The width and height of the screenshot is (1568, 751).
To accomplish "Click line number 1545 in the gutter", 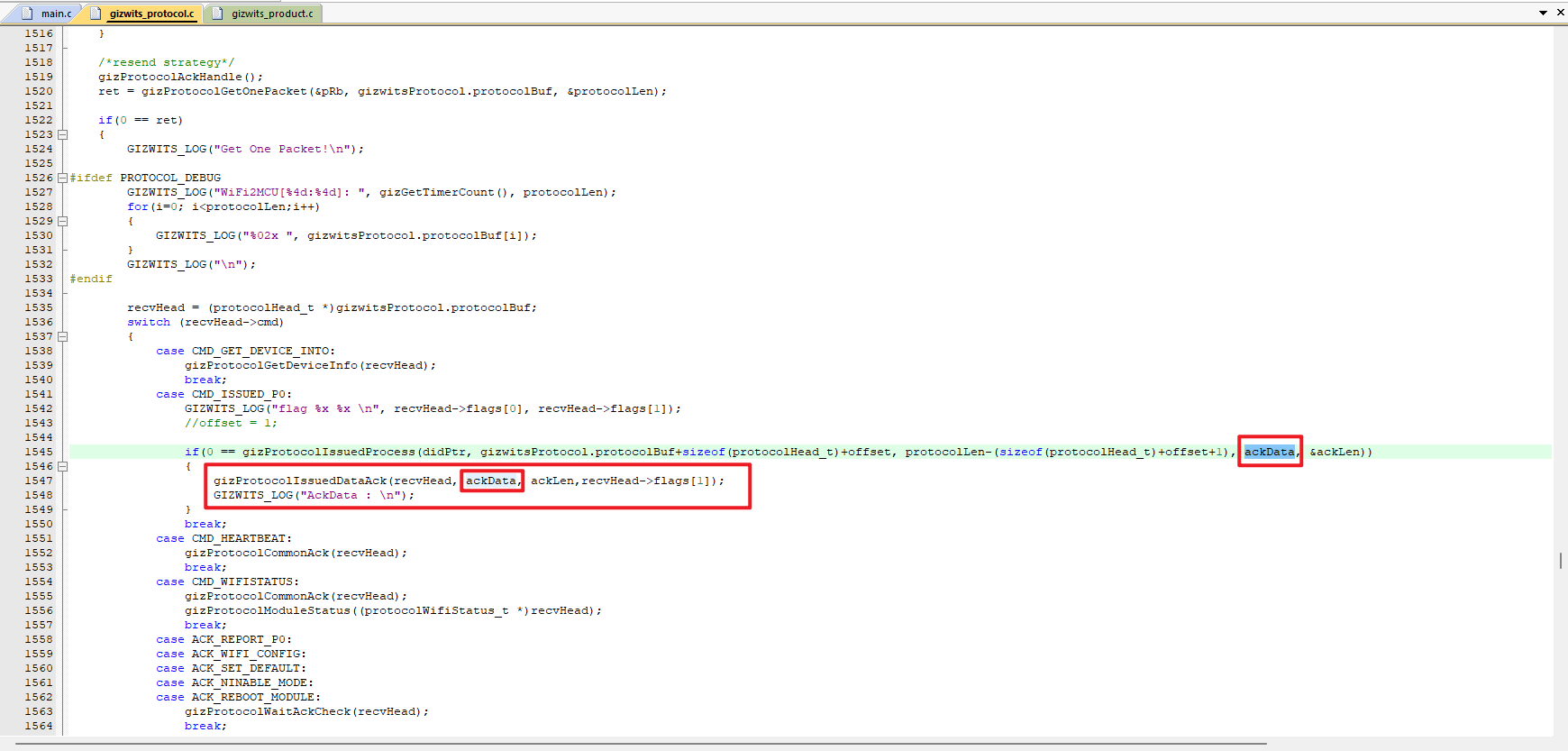I will (39, 452).
